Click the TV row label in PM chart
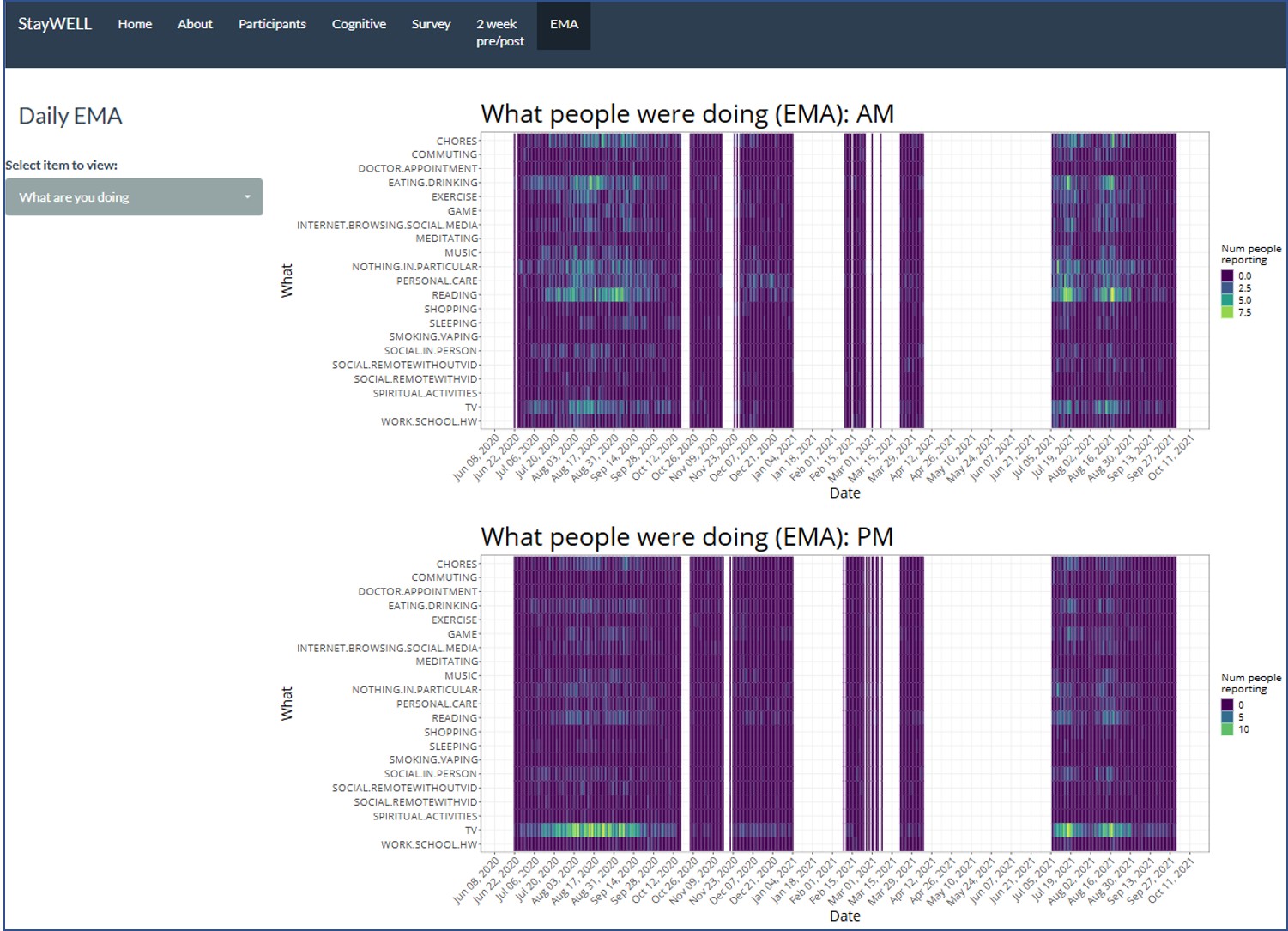The height and width of the screenshot is (931, 1288). click(471, 831)
